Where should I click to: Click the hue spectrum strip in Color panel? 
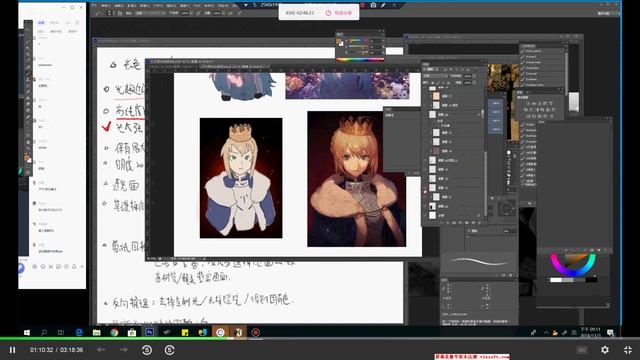click(x=360, y=60)
